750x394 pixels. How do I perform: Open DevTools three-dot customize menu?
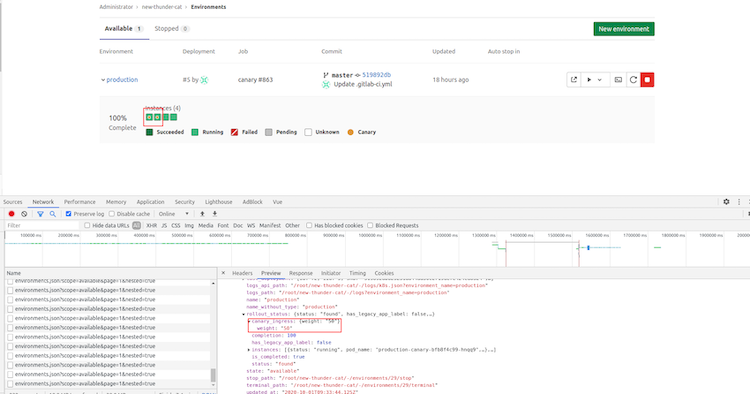tap(739, 202)
